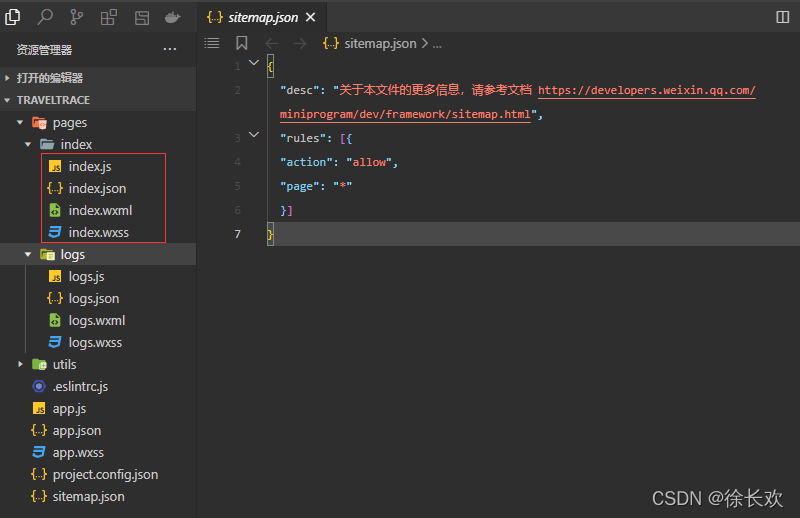Viewport: 800px width, 518px height.
Task: Open explorer more actions (three dots)
Action: click(x=169, y=50)
